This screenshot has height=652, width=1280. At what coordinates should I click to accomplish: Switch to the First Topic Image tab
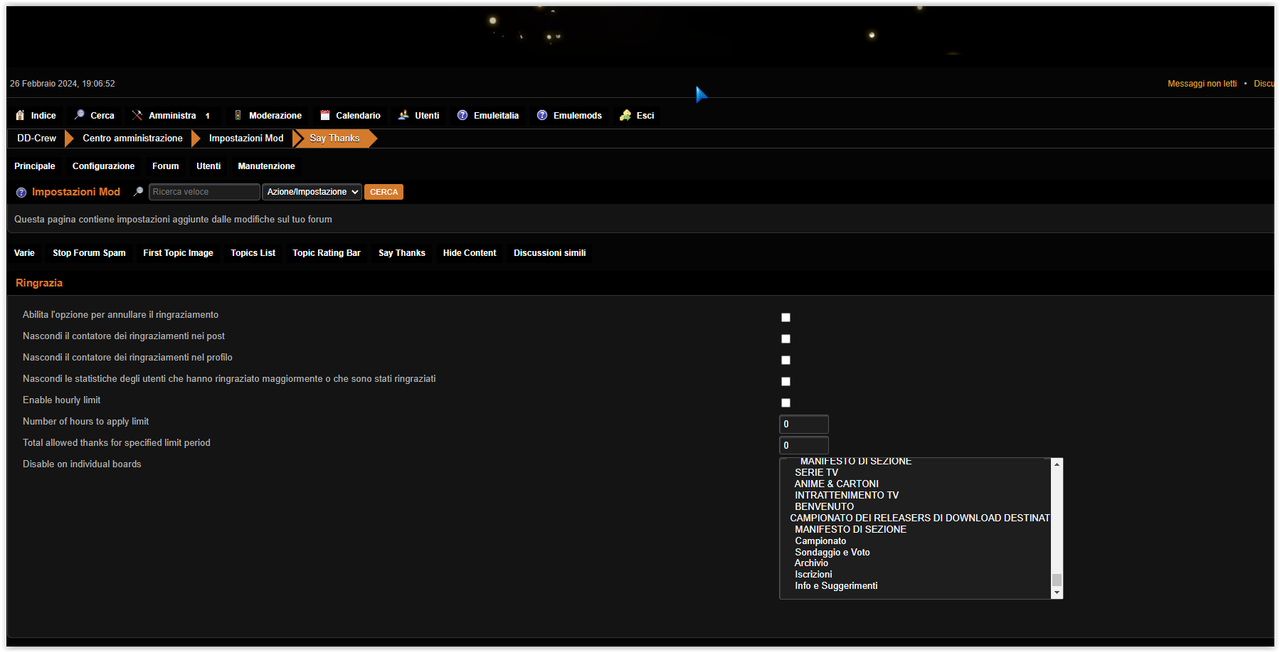[178, 253]
